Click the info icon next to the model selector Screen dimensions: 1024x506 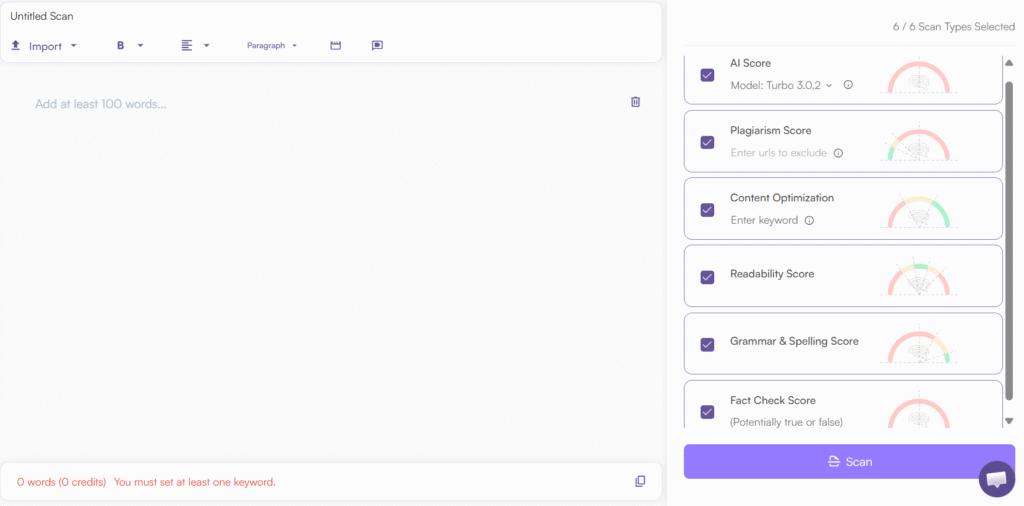tap(848, 84)
